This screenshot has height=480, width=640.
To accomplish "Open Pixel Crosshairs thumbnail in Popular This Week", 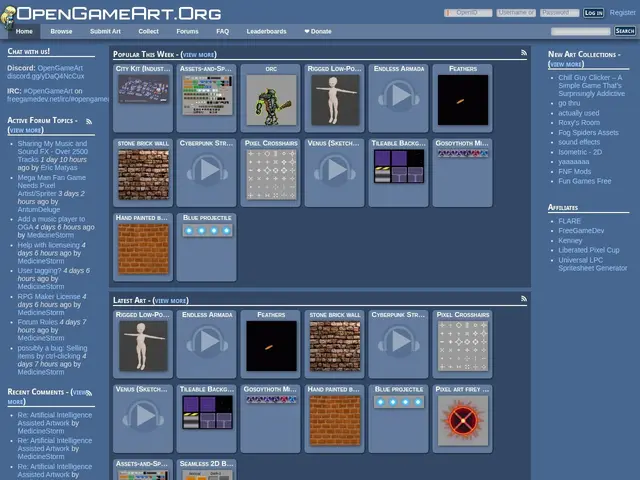I will coord(271,175).
